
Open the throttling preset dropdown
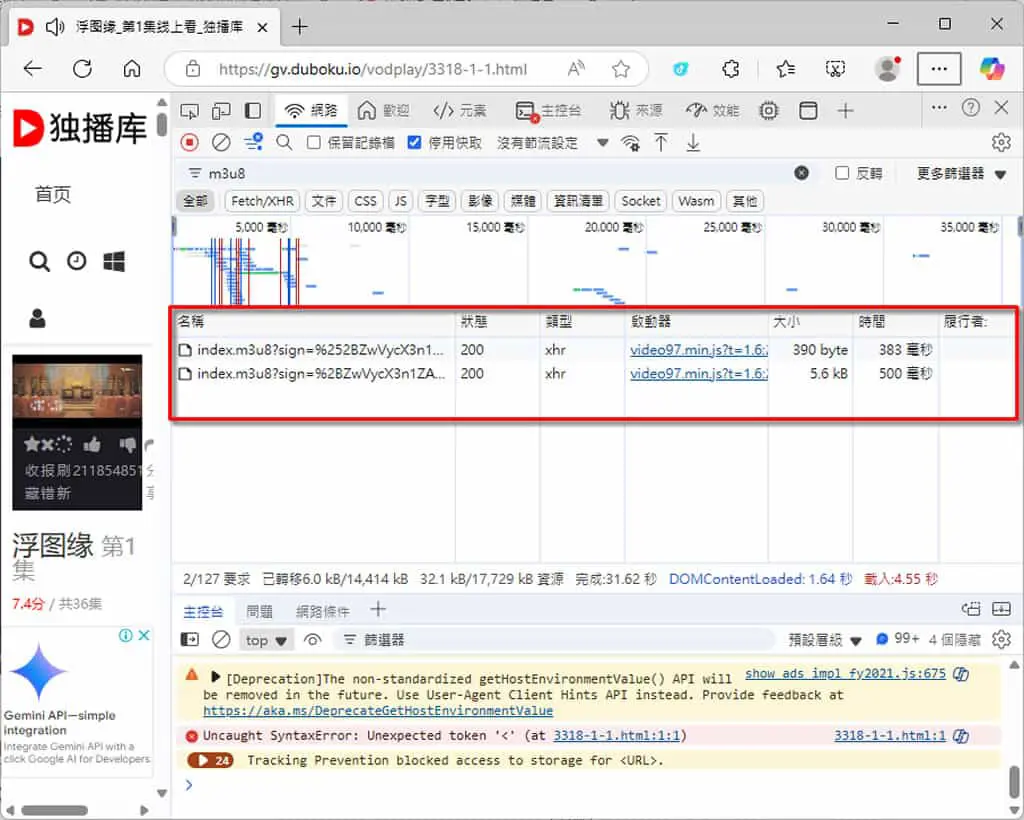[x=552, y=143]
